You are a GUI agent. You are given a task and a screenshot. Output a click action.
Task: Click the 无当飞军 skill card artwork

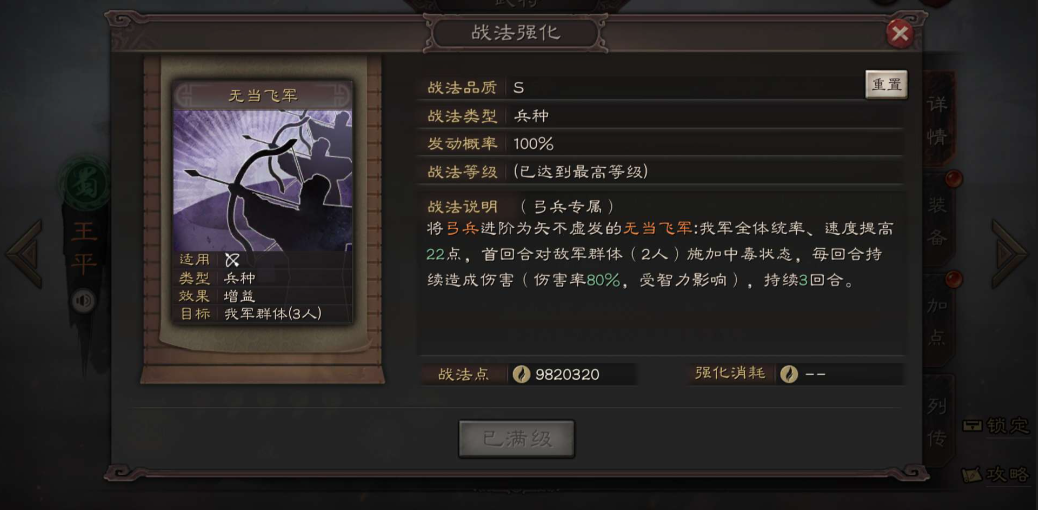click(263, 180)
